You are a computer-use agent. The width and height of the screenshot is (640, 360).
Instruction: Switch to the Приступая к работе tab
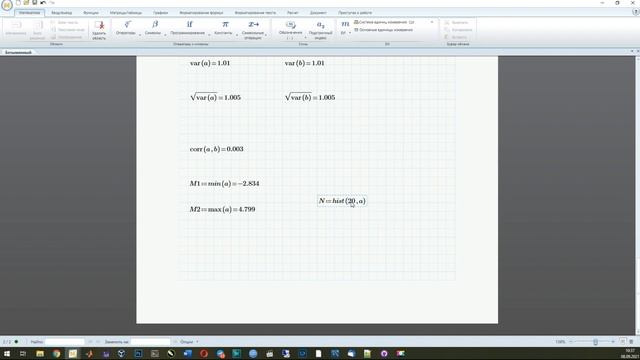click(x=355, y=13)
